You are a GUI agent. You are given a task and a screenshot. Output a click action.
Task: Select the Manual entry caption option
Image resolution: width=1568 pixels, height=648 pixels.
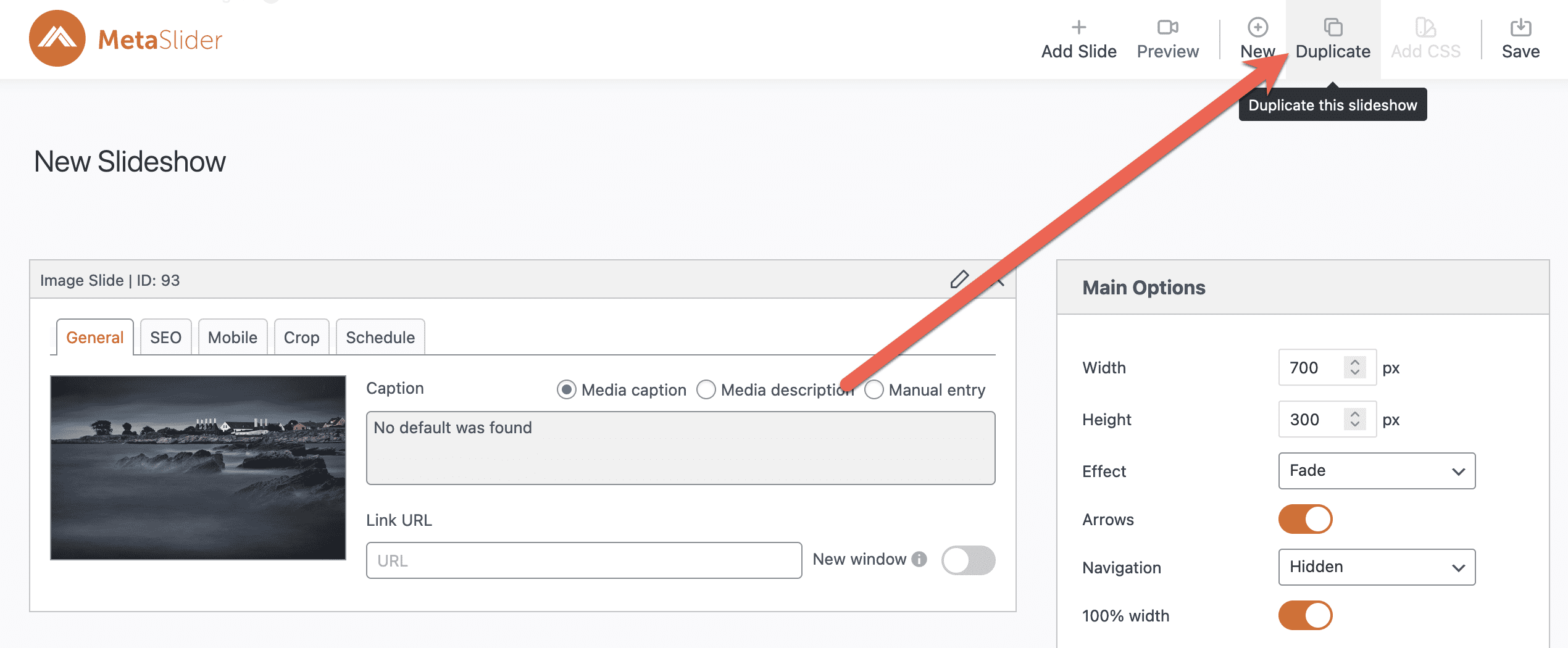point(874,390)
